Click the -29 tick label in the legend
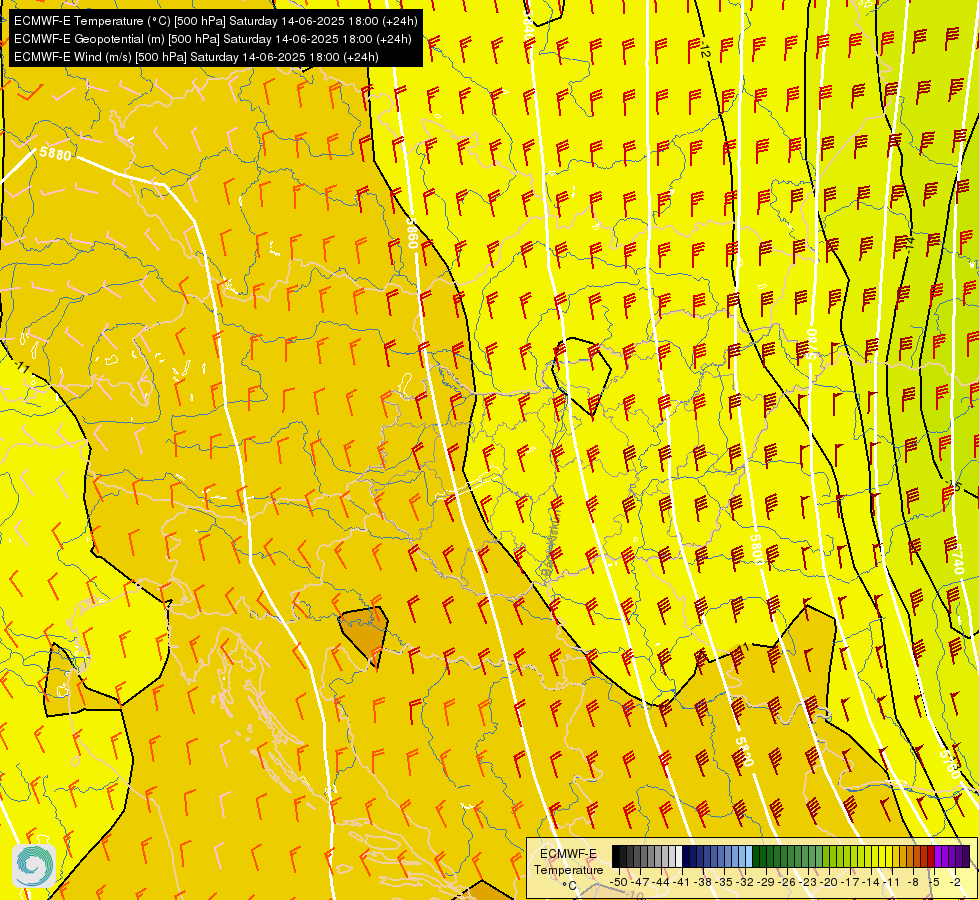 point(766,882)
